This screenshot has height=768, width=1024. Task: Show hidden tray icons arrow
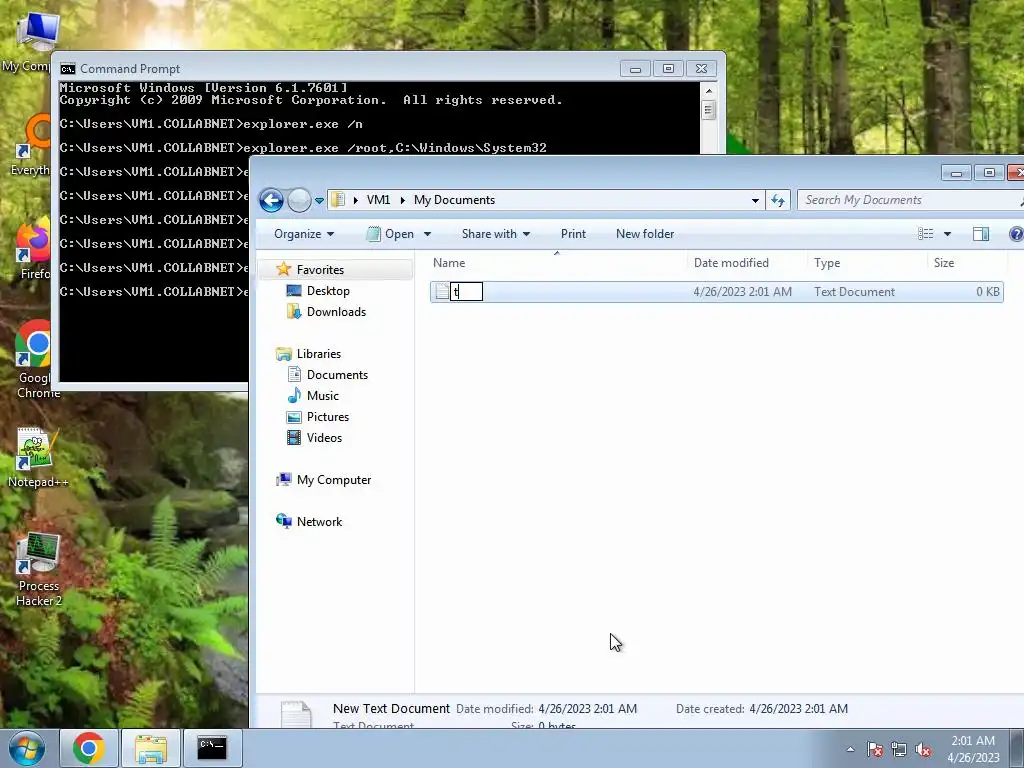tap(850, 749)
